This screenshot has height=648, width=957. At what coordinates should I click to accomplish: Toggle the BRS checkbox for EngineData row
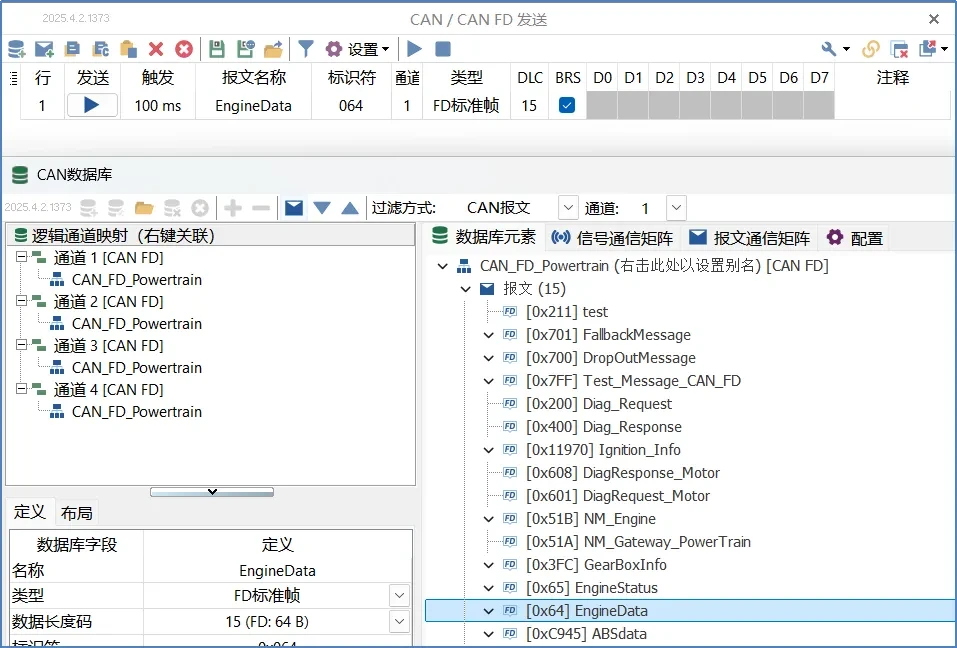pos(567,105)
